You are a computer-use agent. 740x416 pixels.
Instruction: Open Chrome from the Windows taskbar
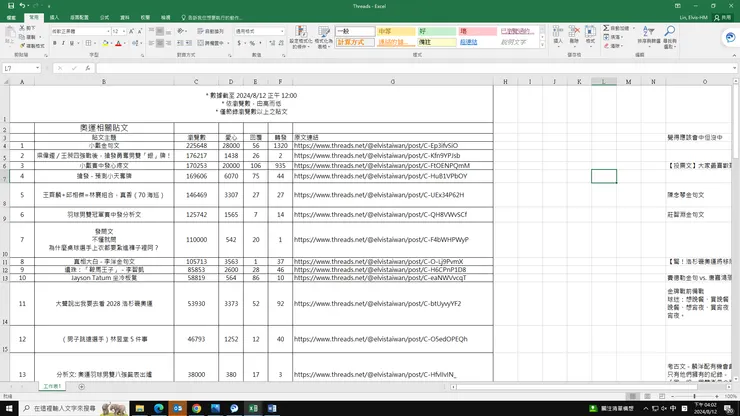[196, 408]
